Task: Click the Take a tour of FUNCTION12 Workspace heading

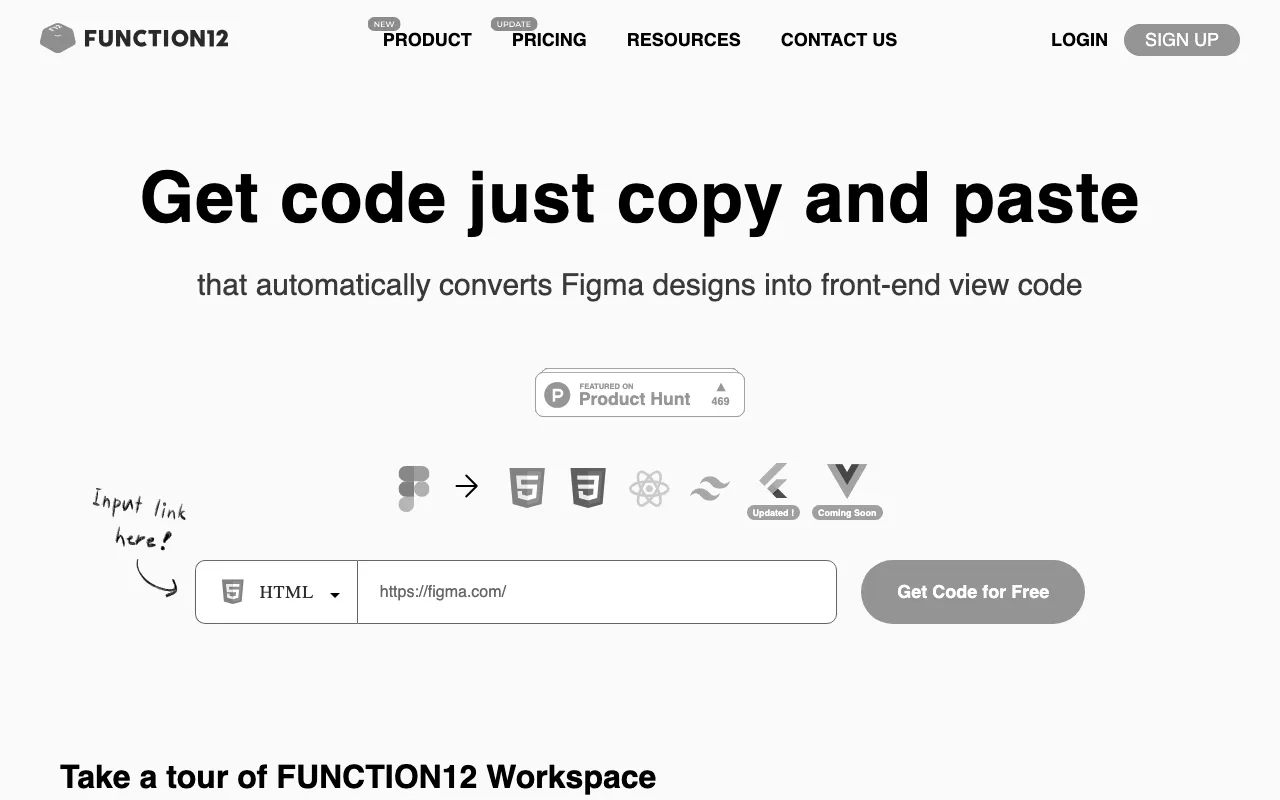Action: (358, 777)
